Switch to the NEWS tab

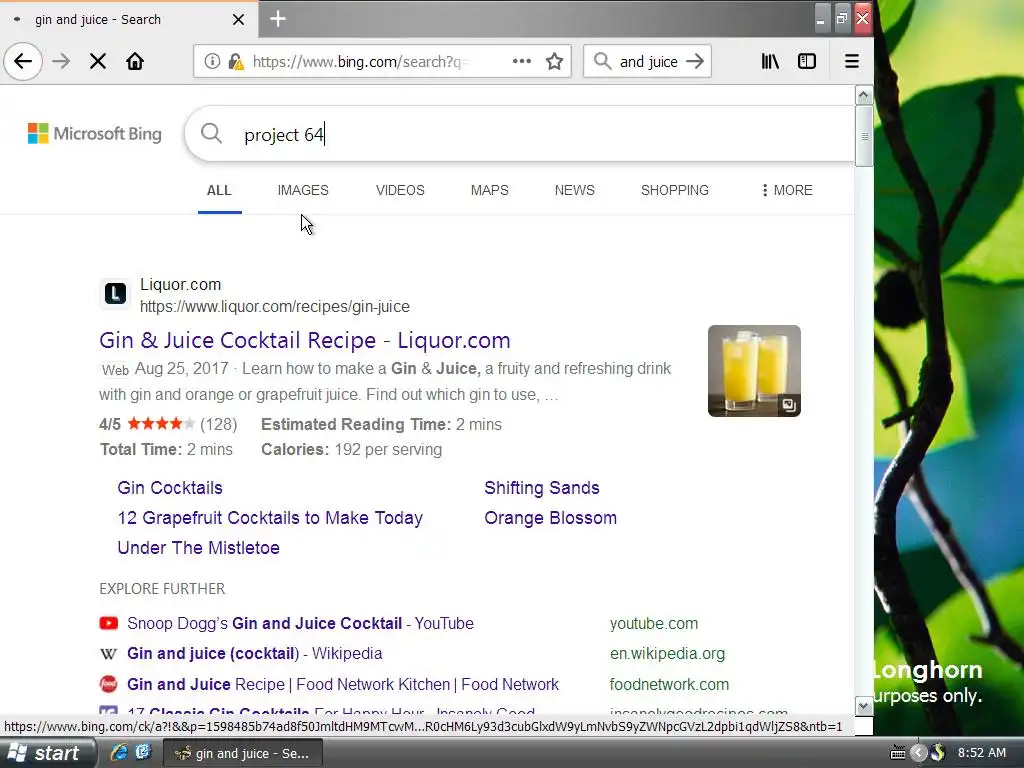coord(575,191)
